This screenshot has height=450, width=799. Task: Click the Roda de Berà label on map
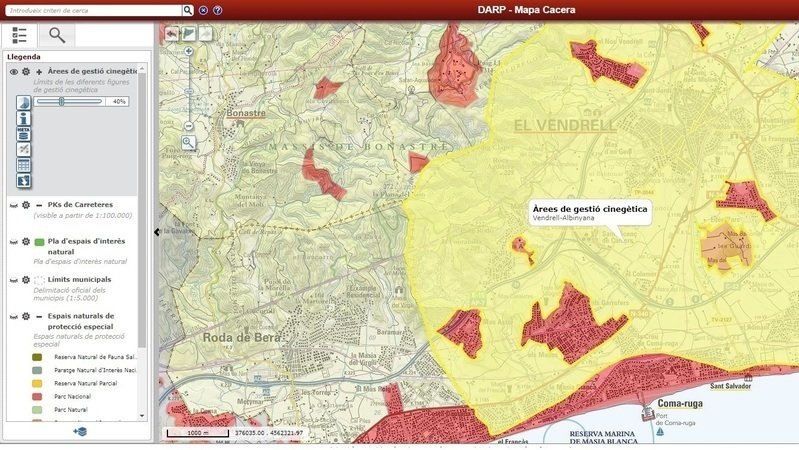tap(242, 337)
